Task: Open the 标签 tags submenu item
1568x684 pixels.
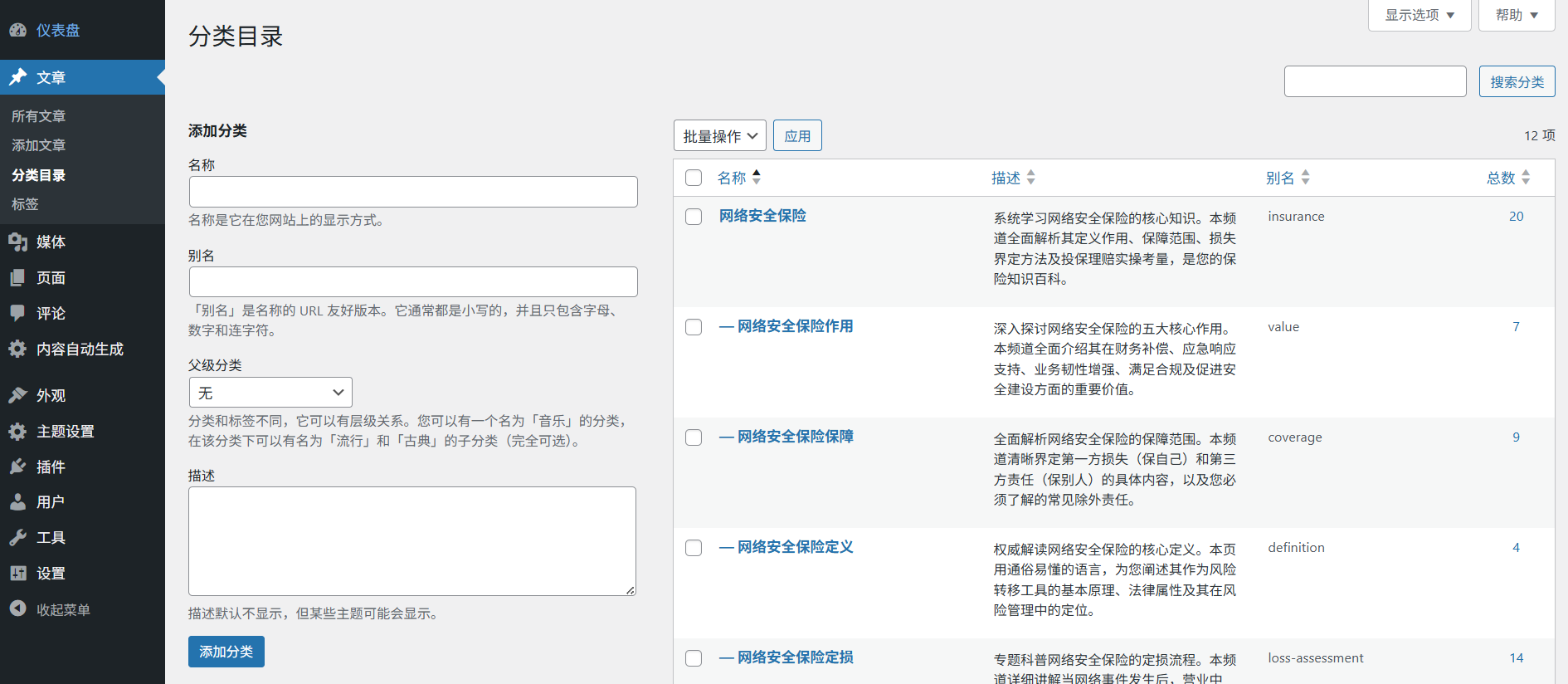Action: coord(25,204)
